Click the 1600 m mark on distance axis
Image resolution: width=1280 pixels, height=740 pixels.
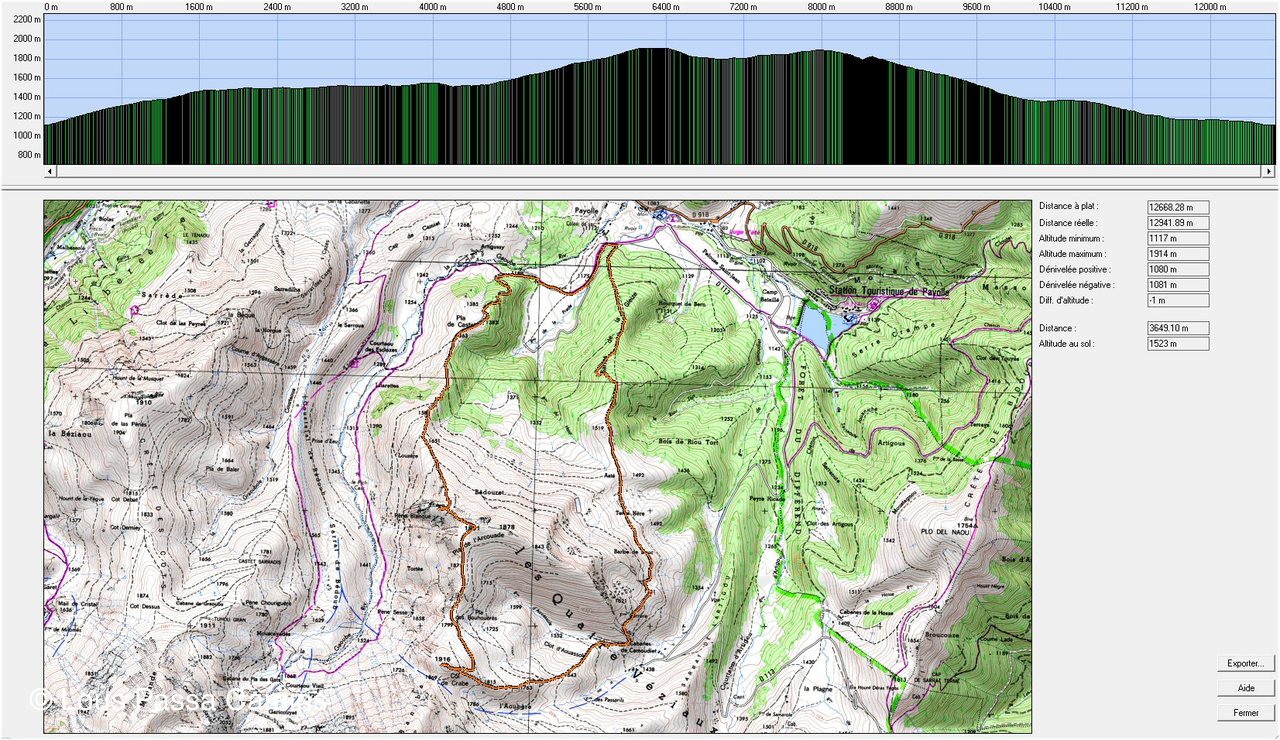point(200,7)
